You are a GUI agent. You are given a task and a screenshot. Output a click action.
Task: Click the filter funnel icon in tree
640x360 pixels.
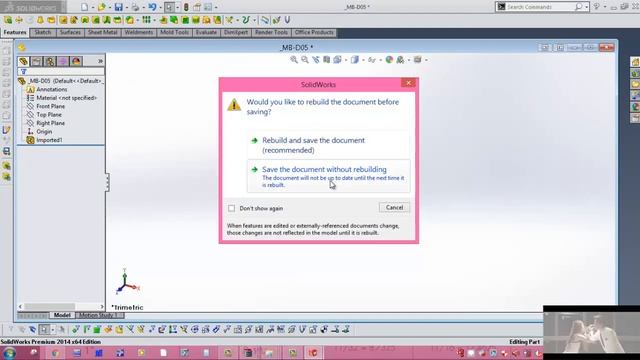point(24,71)
